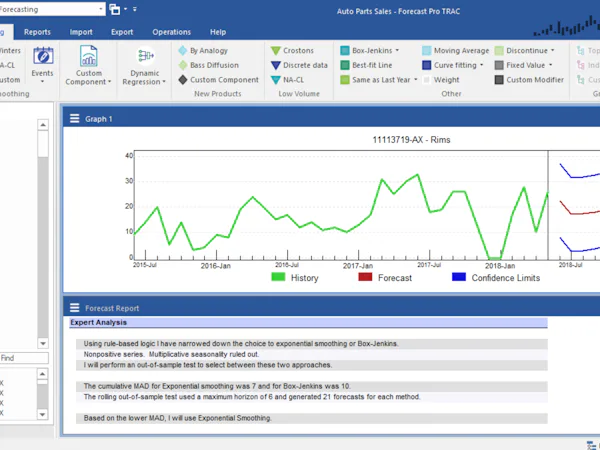This screenshot has height=450, width=600.
Task: Choose the Custom Modifier option
Action: tap(529, 80)
